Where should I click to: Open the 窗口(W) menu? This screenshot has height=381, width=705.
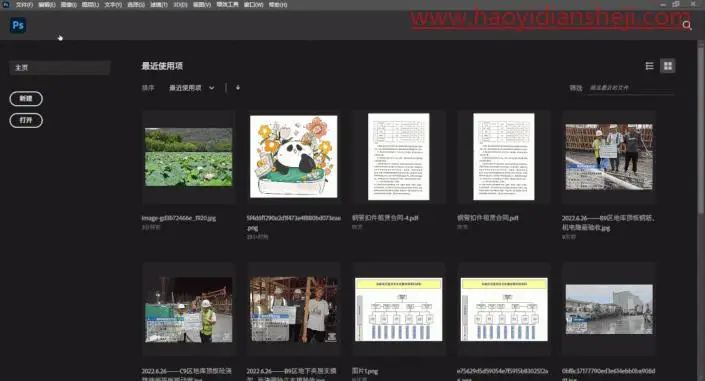point(254,4)
